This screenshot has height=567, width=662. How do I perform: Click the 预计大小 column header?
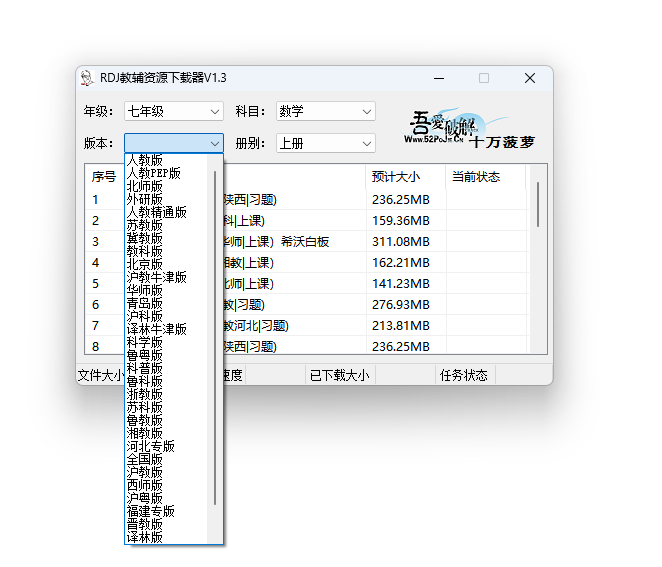pos(396,177)
